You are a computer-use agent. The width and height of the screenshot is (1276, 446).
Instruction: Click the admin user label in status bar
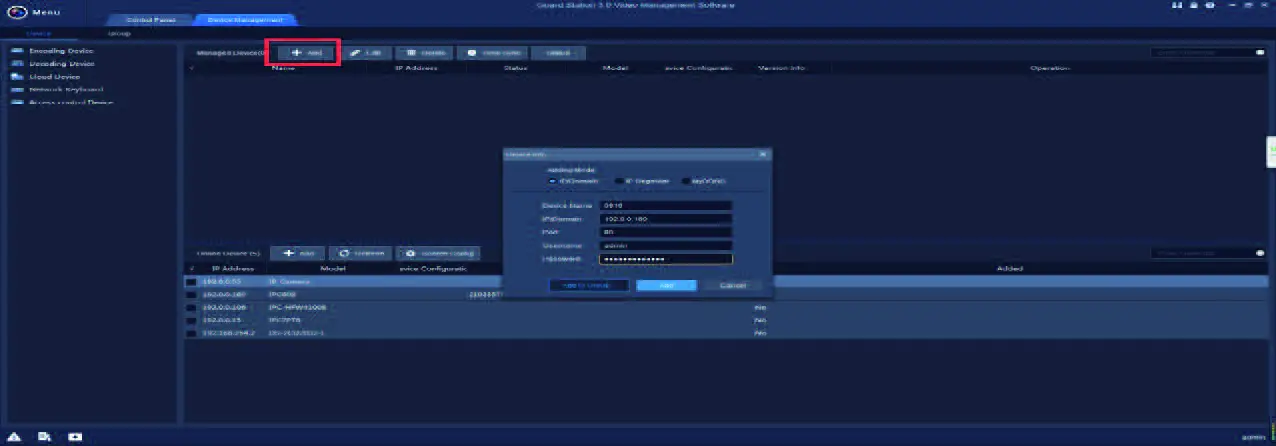(1253, 437)
